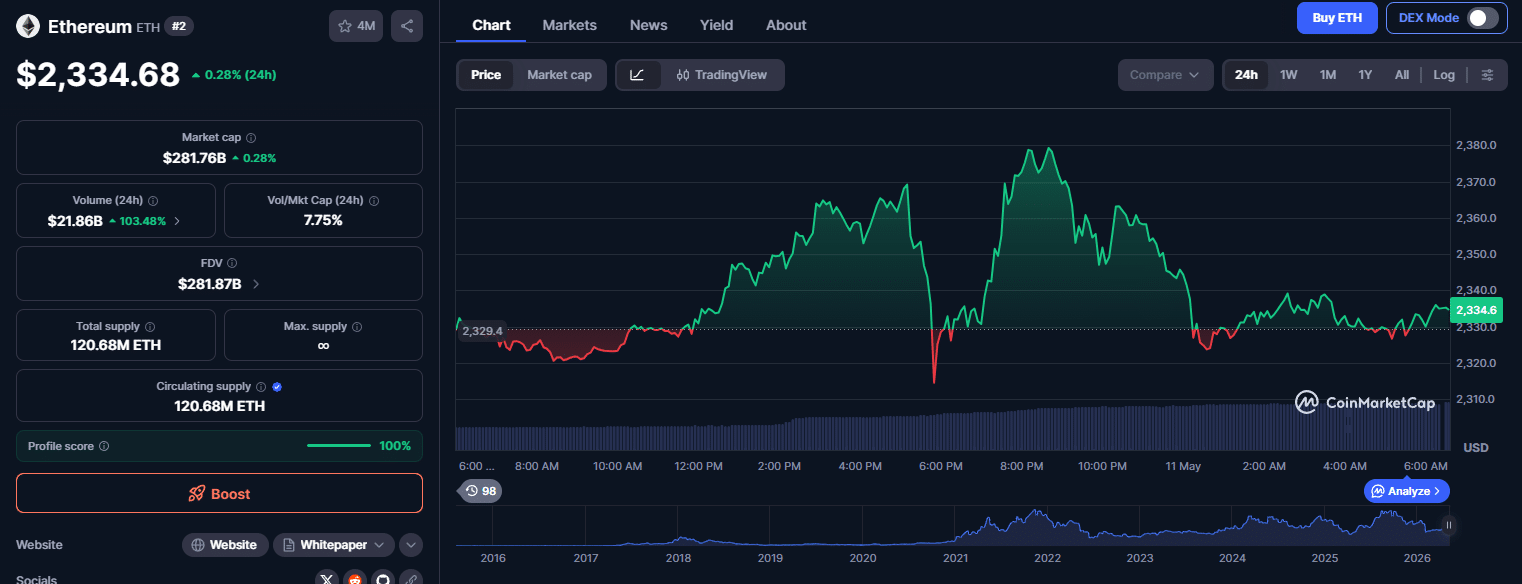The width and height of the screenshot is (1522, 584).
Task: Set chart range to 1Y
Action: pyautogui.click(x=1365, y=75)
